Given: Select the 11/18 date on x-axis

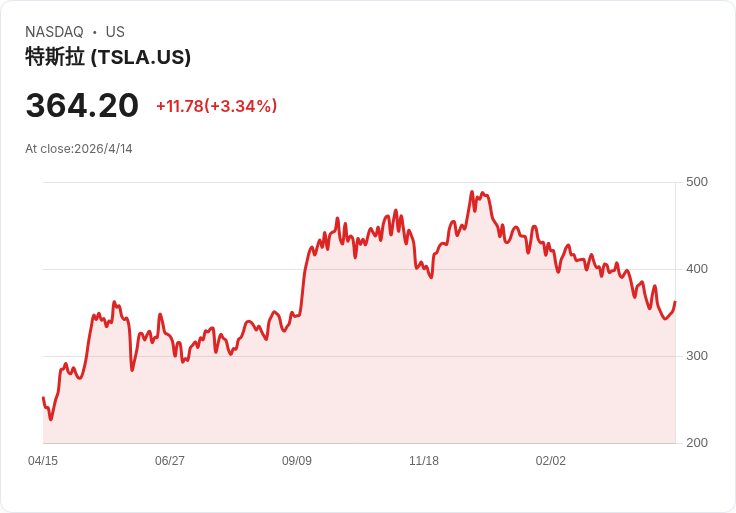Looking at the screenshot, I should point(424,461).
